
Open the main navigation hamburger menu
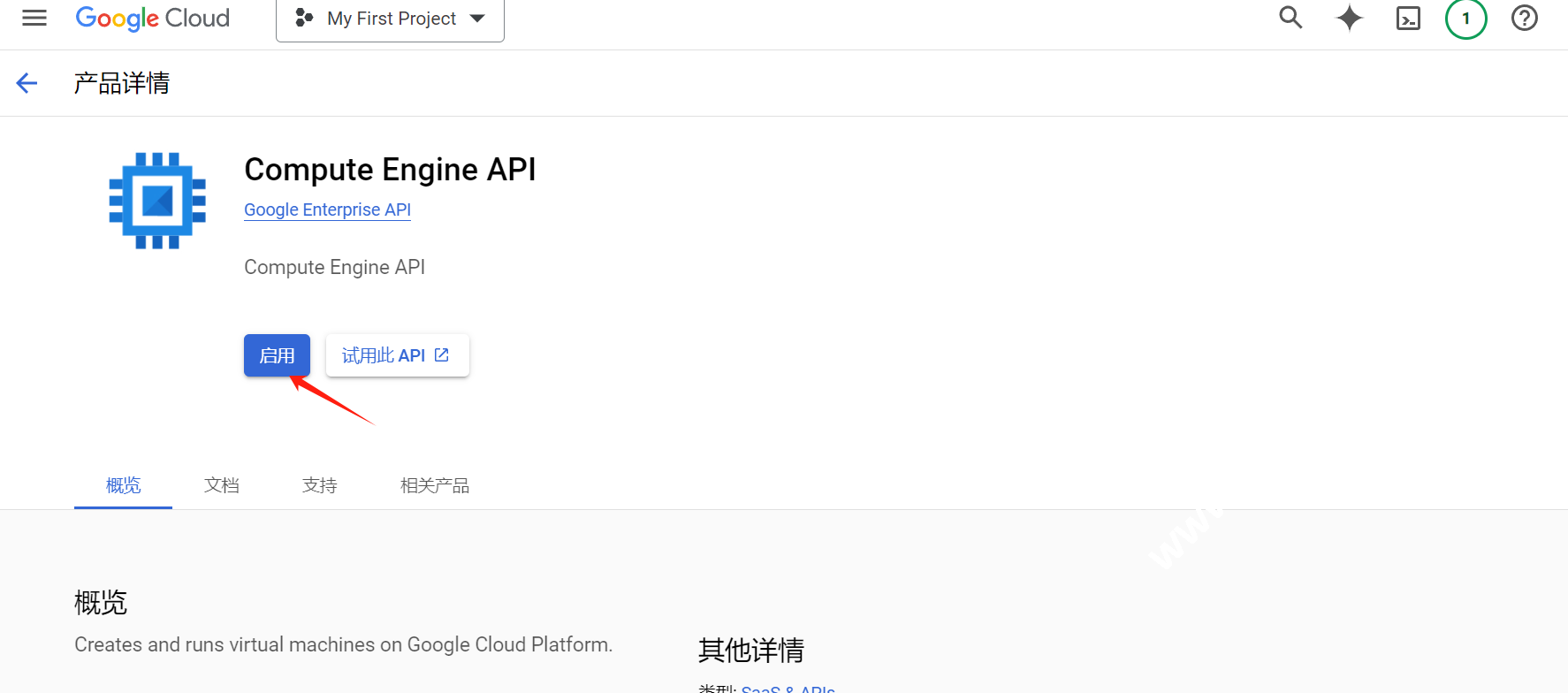pyautogui.click(x=34, y=18)
